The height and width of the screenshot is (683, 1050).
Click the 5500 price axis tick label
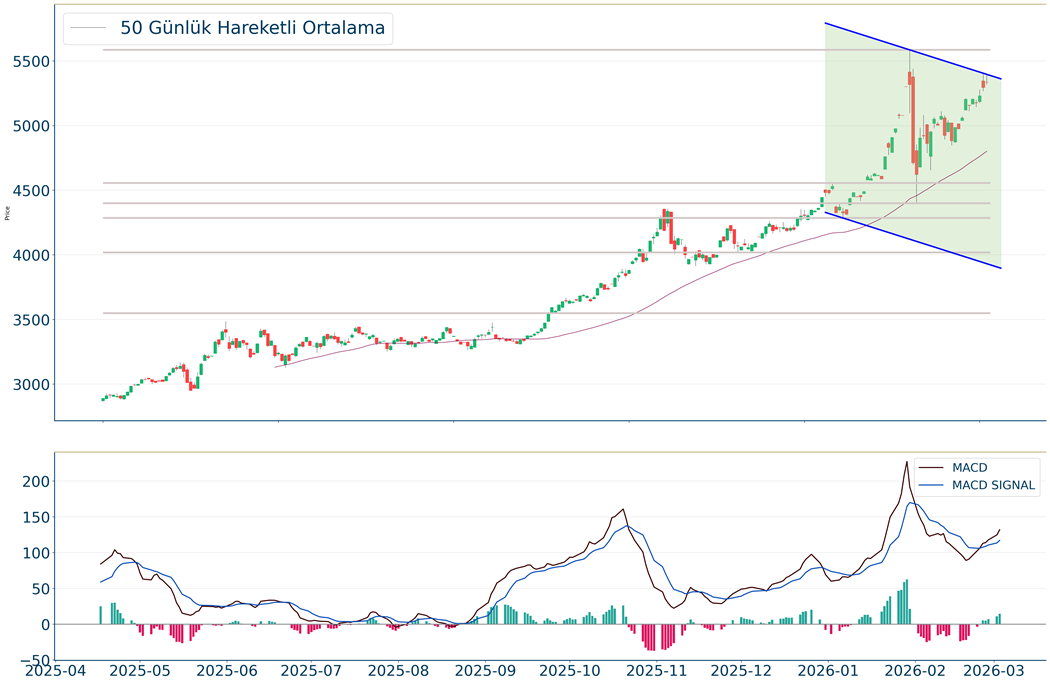(32, 61)
